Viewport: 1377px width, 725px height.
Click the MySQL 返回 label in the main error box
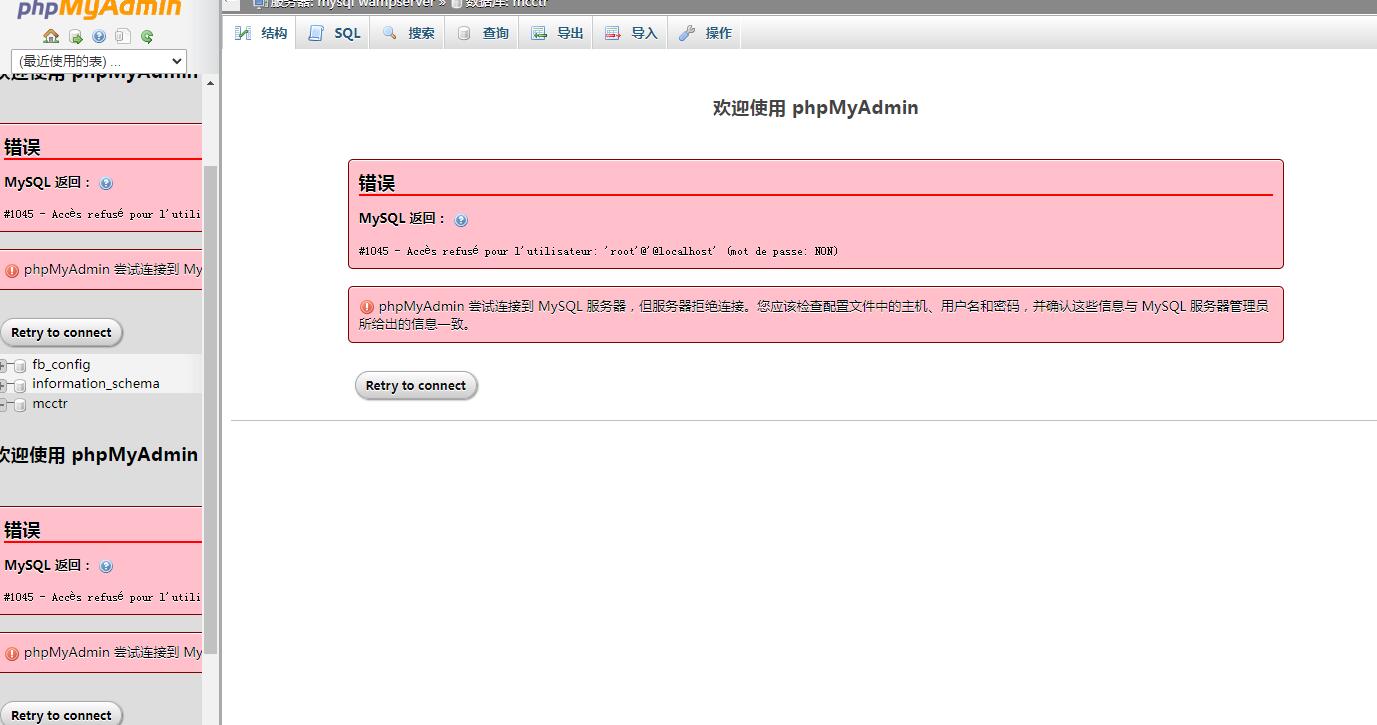tap(403, 218)
